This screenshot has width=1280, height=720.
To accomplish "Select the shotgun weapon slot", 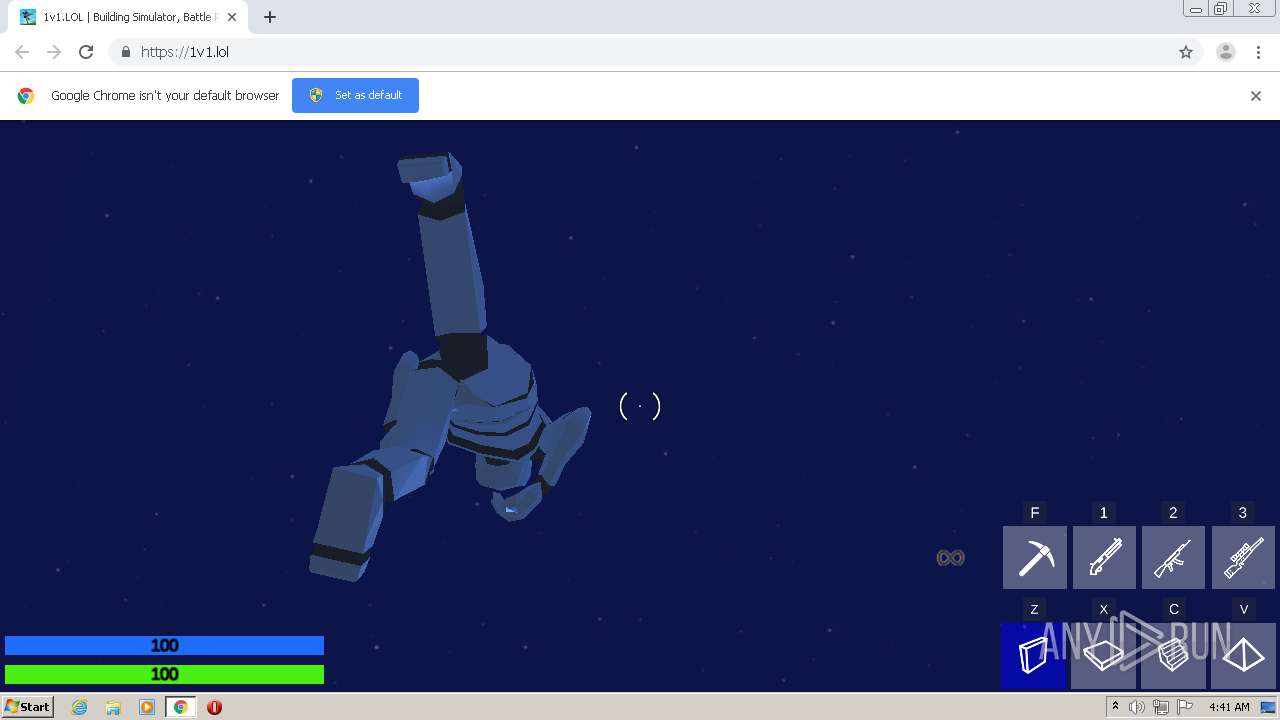I will pyautogui.click(x=1104, y=557).
